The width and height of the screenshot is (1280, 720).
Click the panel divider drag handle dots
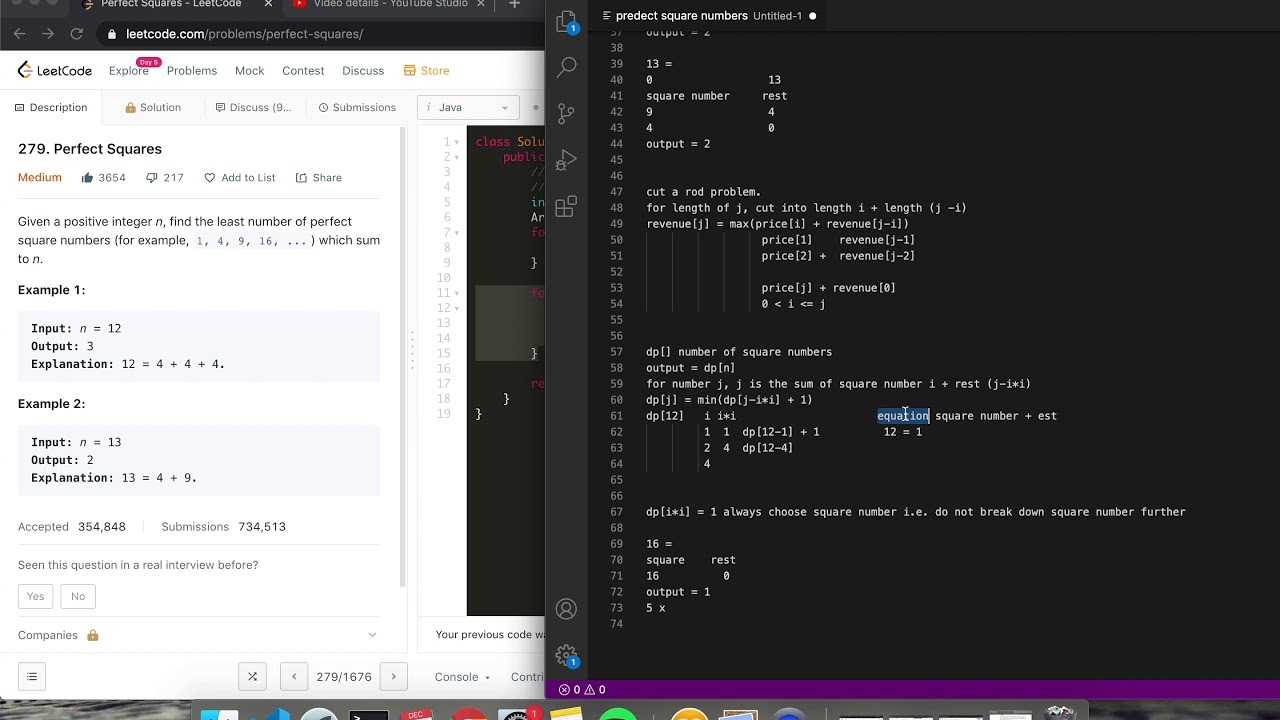(x=411, y=350)
